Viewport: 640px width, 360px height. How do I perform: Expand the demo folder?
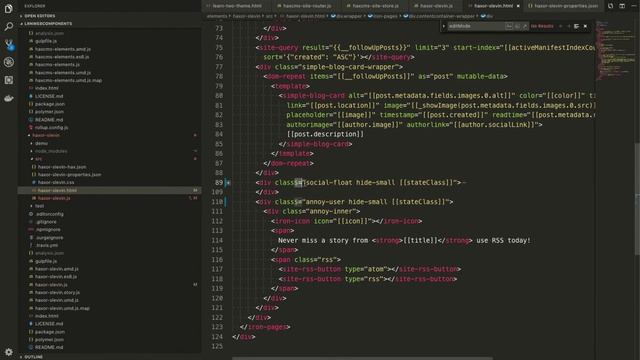[x=41, y=143]
